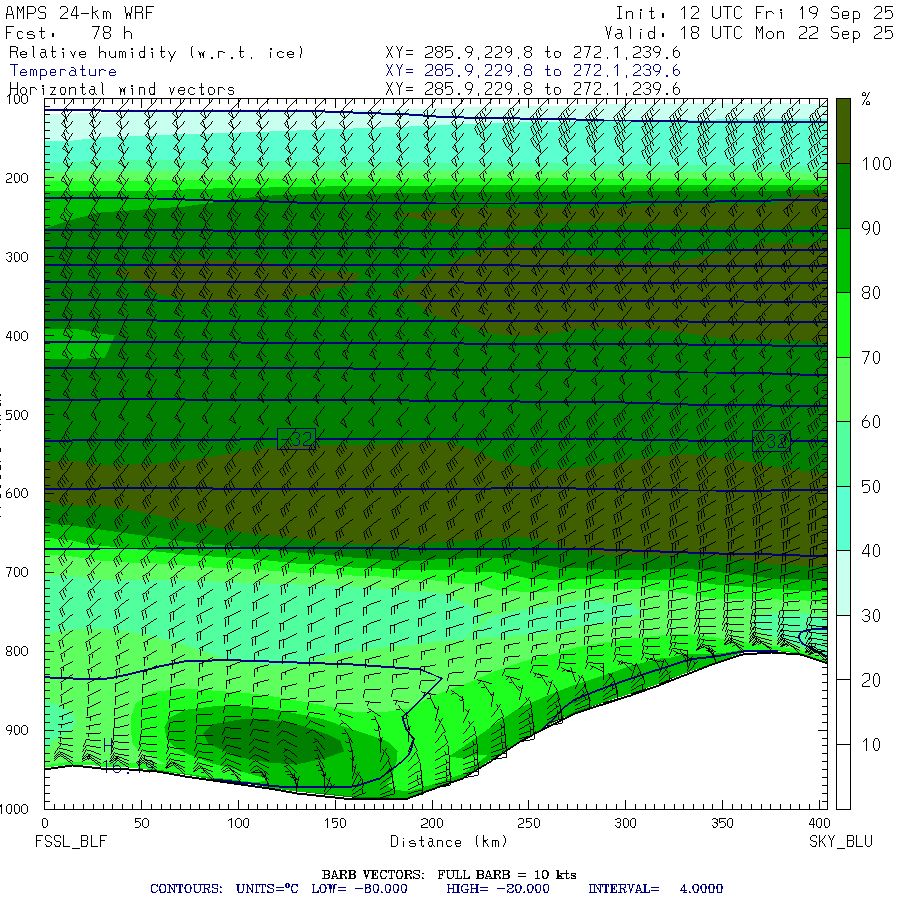Image resolution: width=900 pixels, height=900 pixels.
Task: Click the 'SKY_BLU' end-point label
Action: [x=841, y=842]
